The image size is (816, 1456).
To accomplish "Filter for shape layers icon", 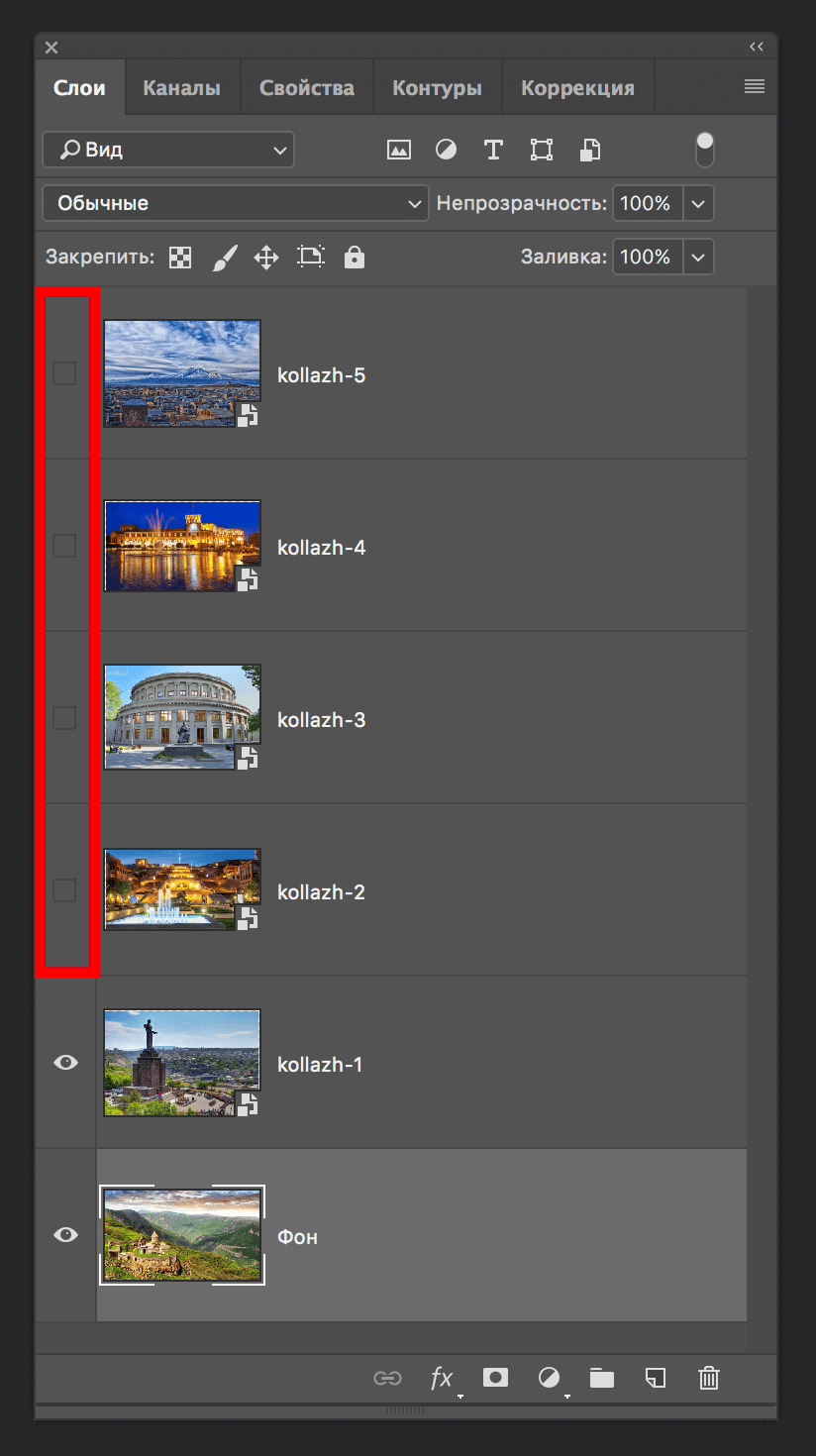I will click(541, 150).
